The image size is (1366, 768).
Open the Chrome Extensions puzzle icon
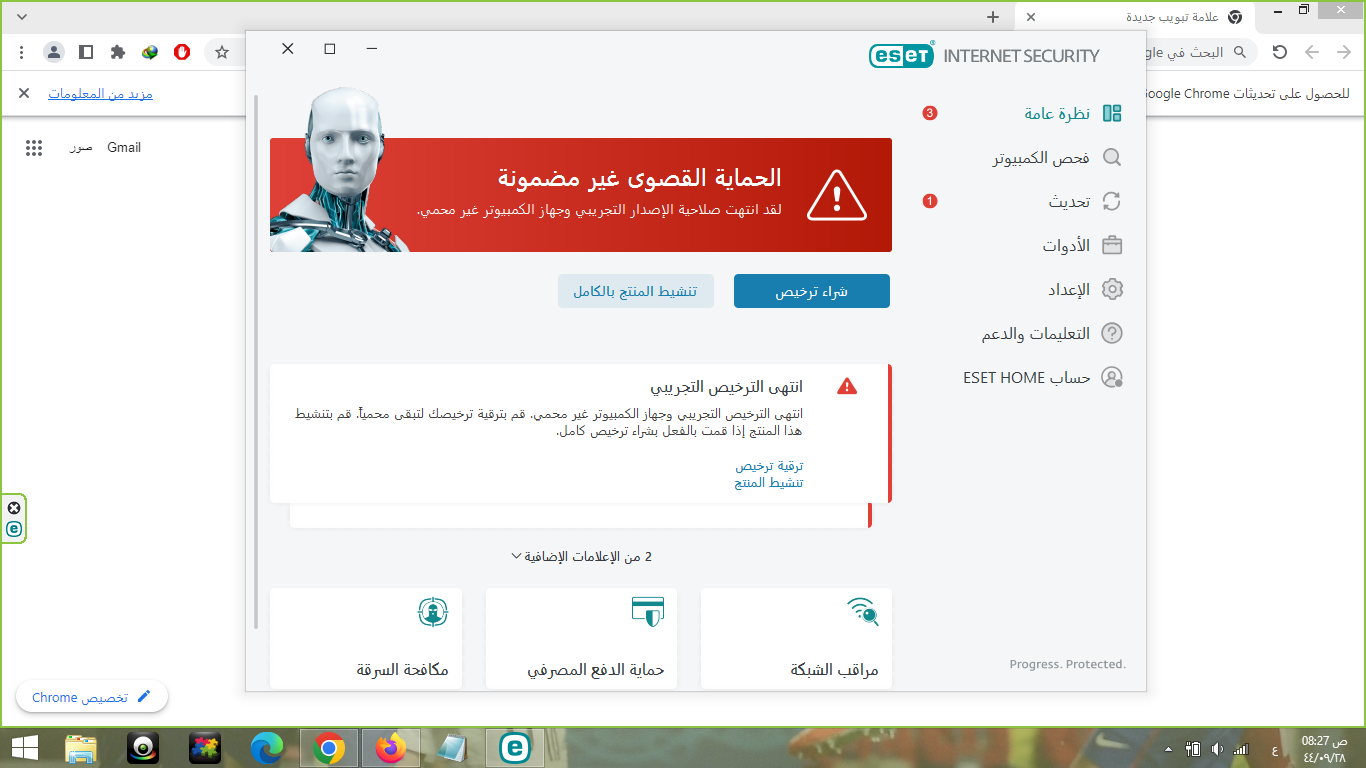pyautogui.click(x=118, y=51)
